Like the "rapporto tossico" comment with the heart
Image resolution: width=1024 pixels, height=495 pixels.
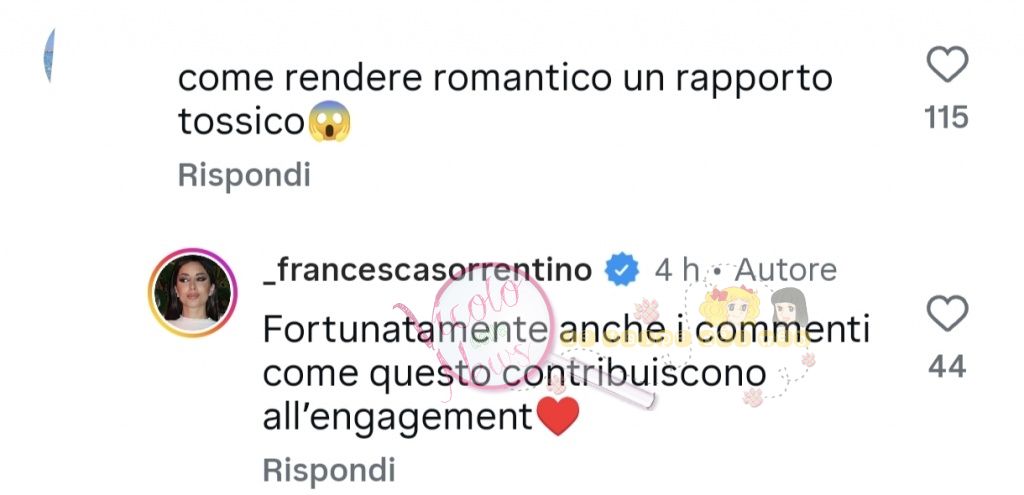(x=947, y=64)
